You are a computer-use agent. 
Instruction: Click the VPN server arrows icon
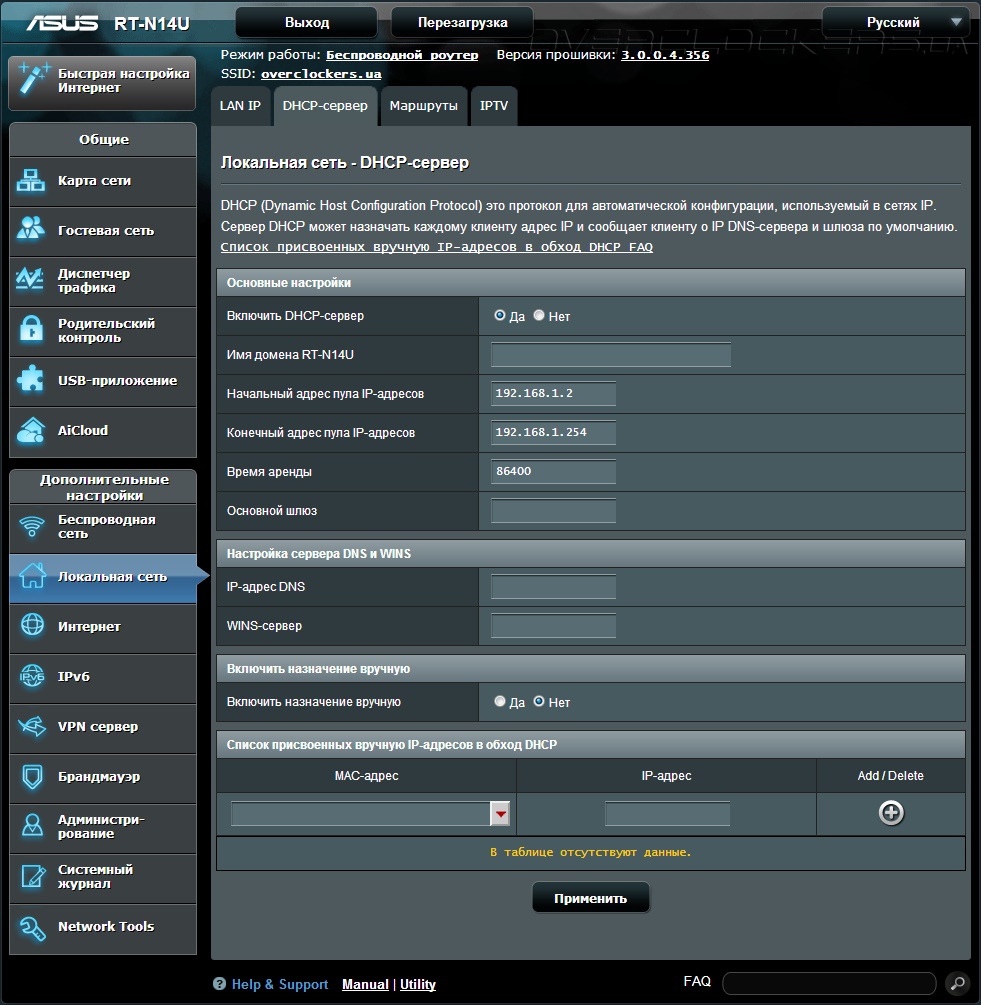tap(32, 726)
